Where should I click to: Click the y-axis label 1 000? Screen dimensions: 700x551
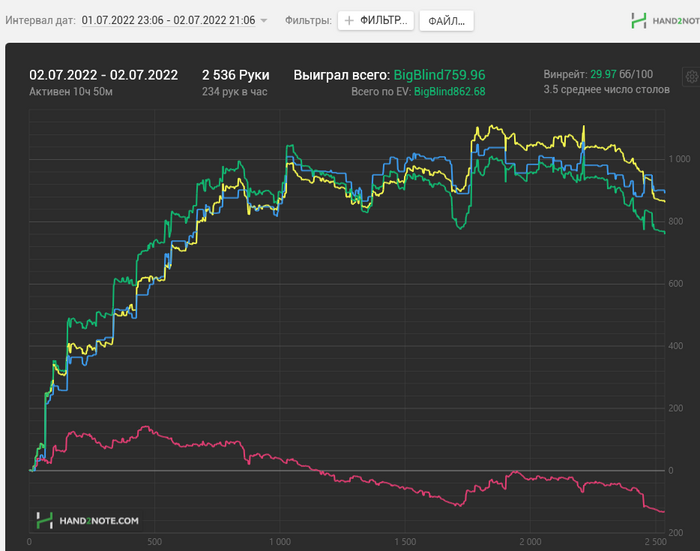tap(679, 159)
